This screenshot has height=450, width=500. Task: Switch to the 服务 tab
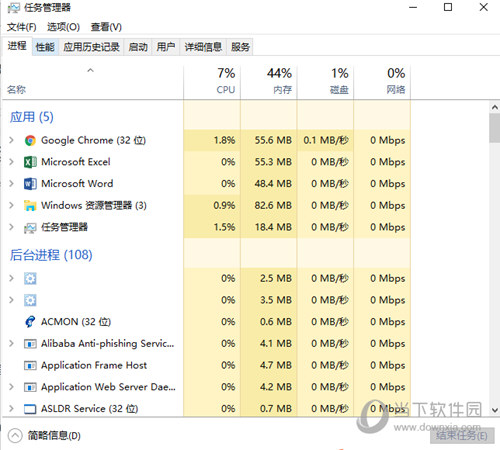tap(240, 47)
